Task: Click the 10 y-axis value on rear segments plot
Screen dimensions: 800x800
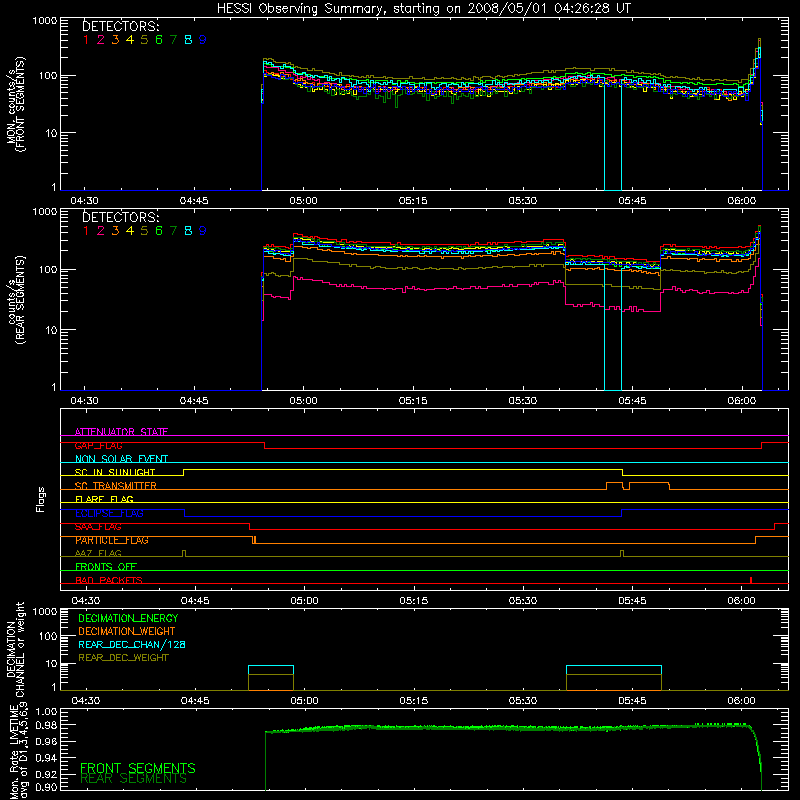Action: click(51, 330)
